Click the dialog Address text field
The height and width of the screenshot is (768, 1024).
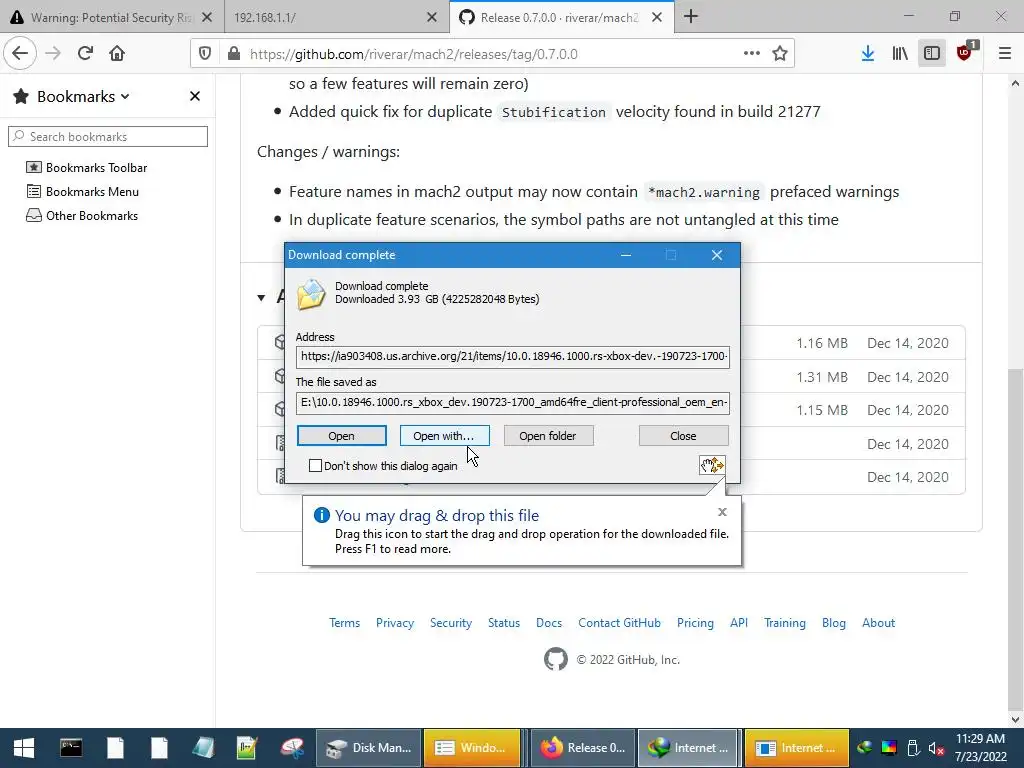pyautogui.click(x=513, y=357)
